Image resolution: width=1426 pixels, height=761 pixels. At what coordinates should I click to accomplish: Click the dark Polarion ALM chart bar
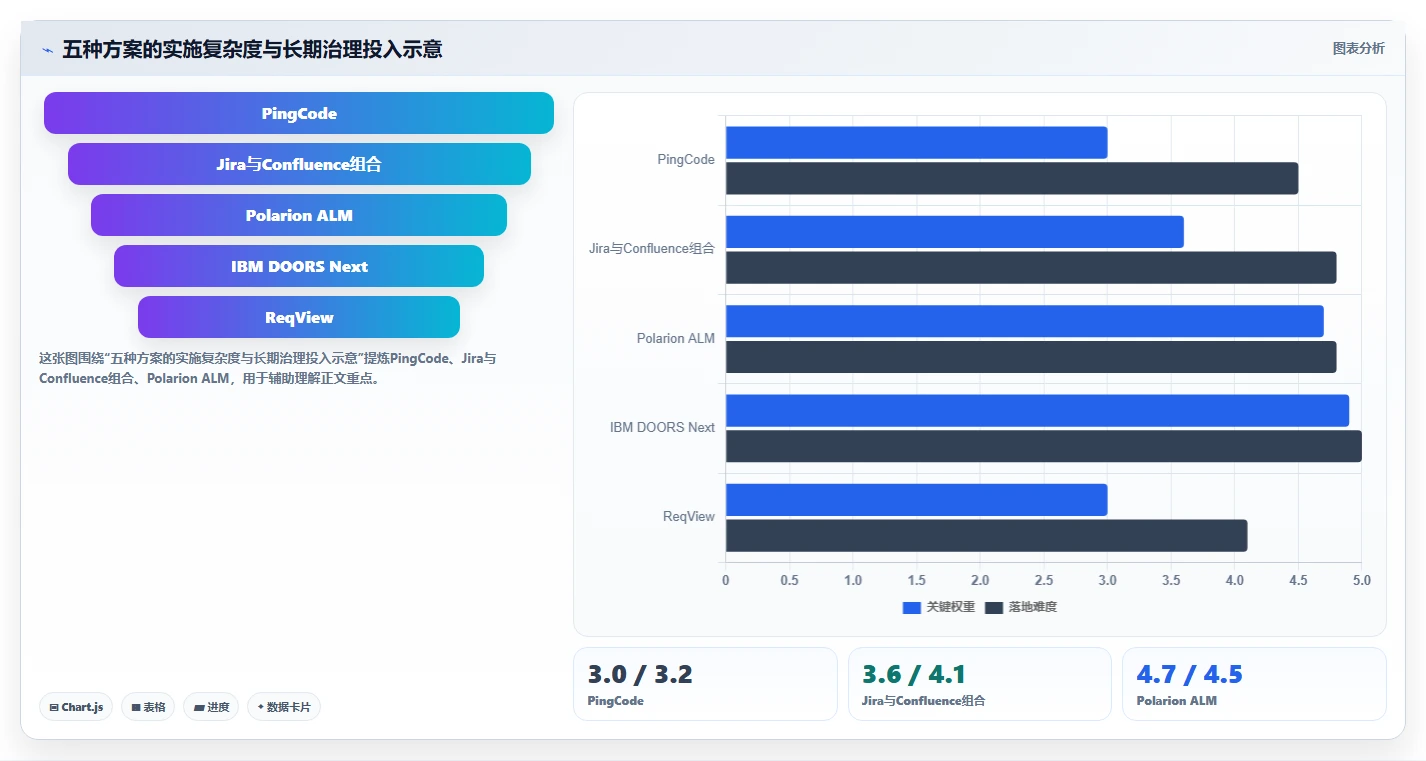(1031, 357)
